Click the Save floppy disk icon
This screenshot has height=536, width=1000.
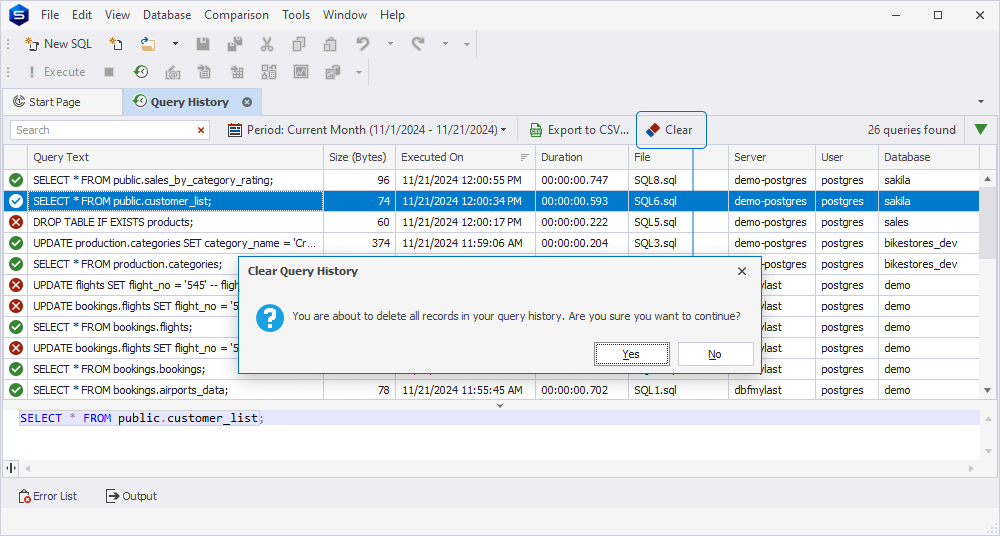tap(203, 44)
